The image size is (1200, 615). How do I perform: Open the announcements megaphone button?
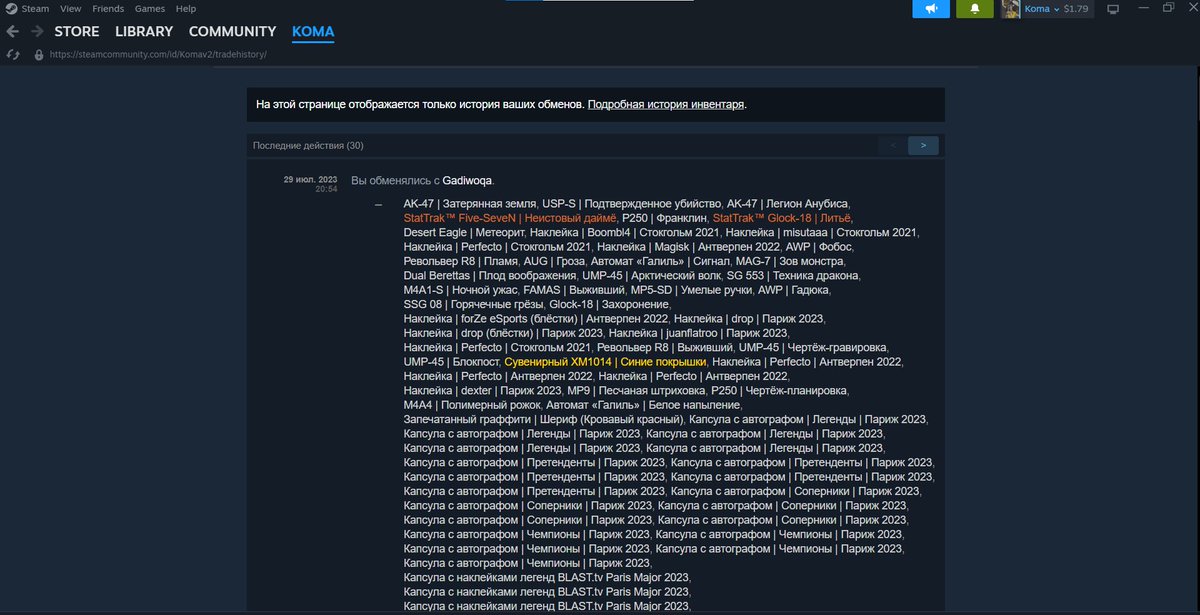pyautogui.click(x=931, y=9)
